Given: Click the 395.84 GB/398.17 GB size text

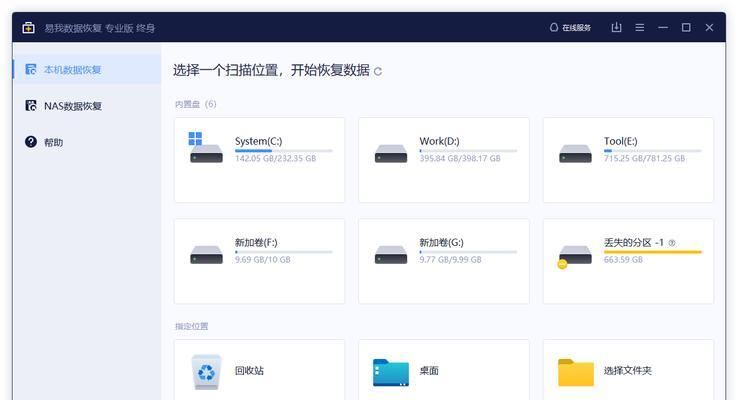Looking at the screenshot, I should click(x=460, y=159).
